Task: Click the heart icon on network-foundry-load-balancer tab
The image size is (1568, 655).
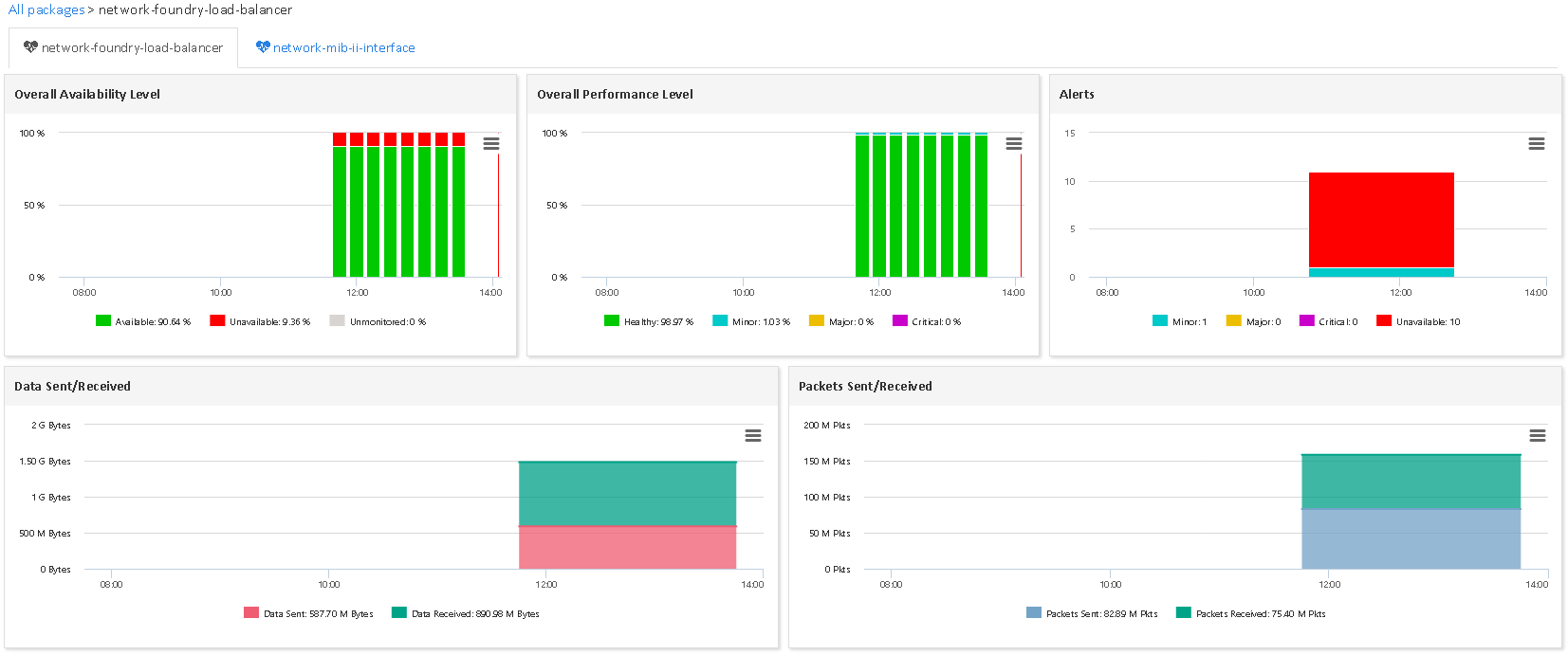Action: point(30,47)
